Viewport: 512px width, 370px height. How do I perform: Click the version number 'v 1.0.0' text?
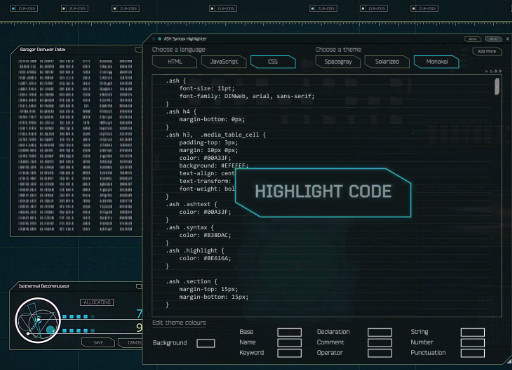tap(493, 71)
